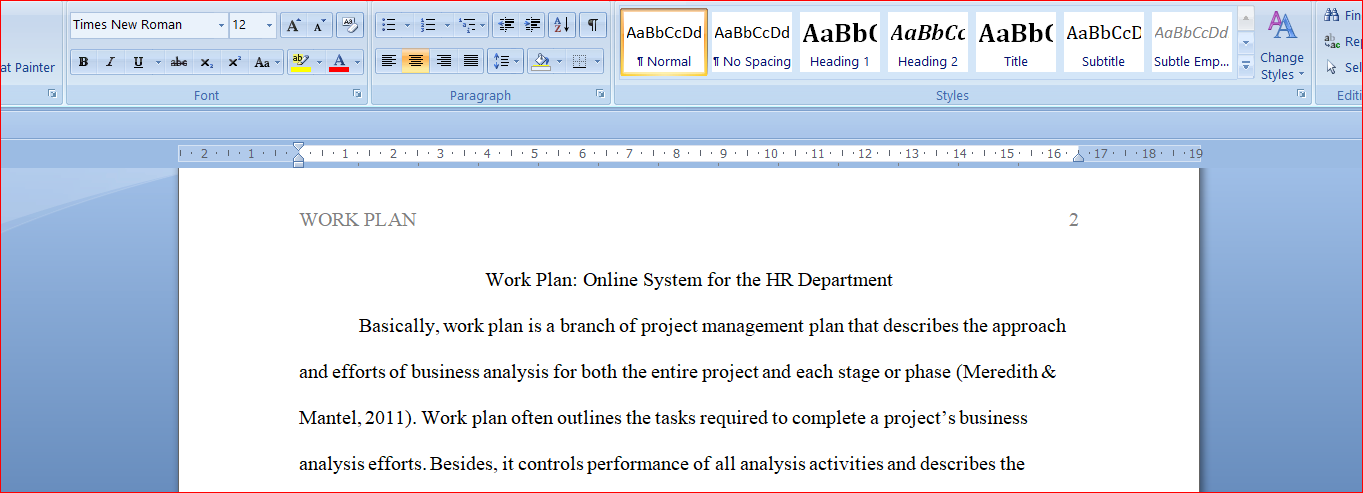Click the bullets list icon
The height and width of the screenshot is (493, 1363).
pyautogui.click(x=389, y=25)
